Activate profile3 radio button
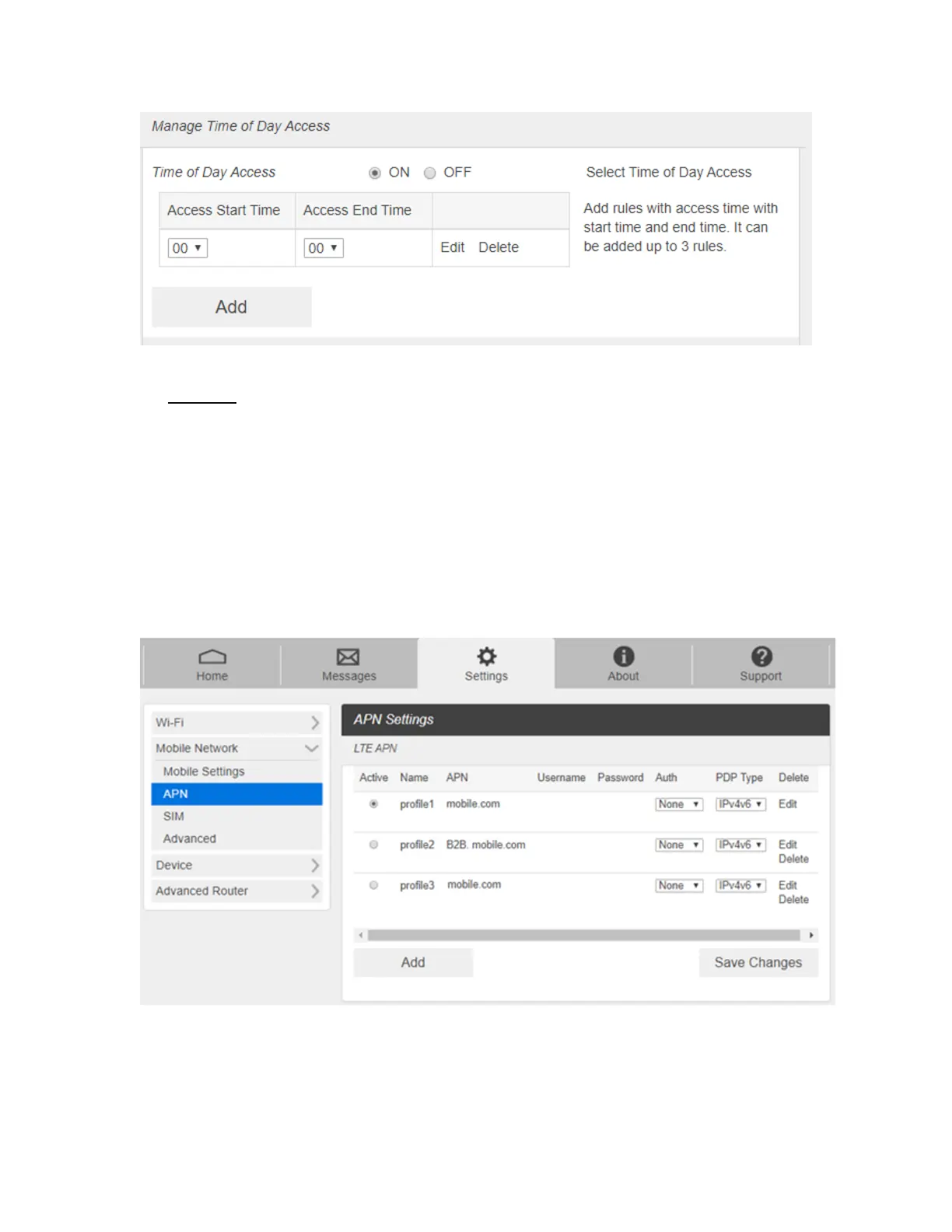Viewport: 952px width, 1232px height. 373,885
